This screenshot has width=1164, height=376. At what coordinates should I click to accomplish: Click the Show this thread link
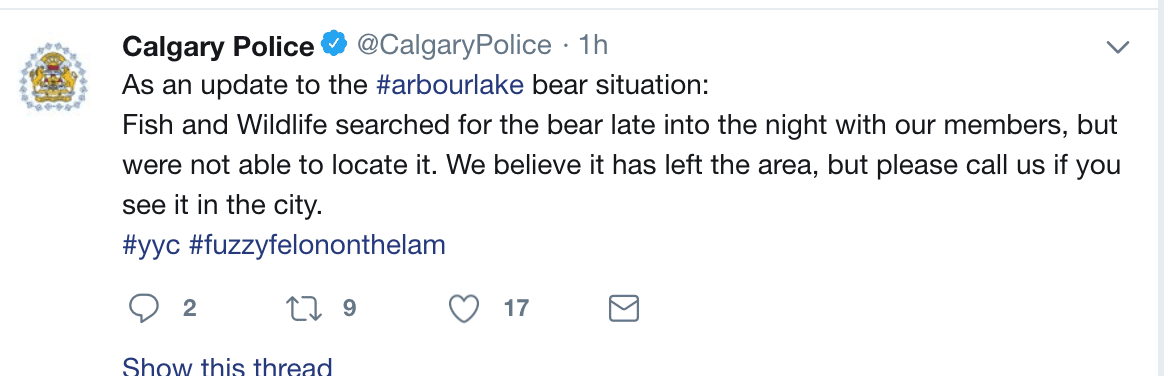tap(227, 366)
